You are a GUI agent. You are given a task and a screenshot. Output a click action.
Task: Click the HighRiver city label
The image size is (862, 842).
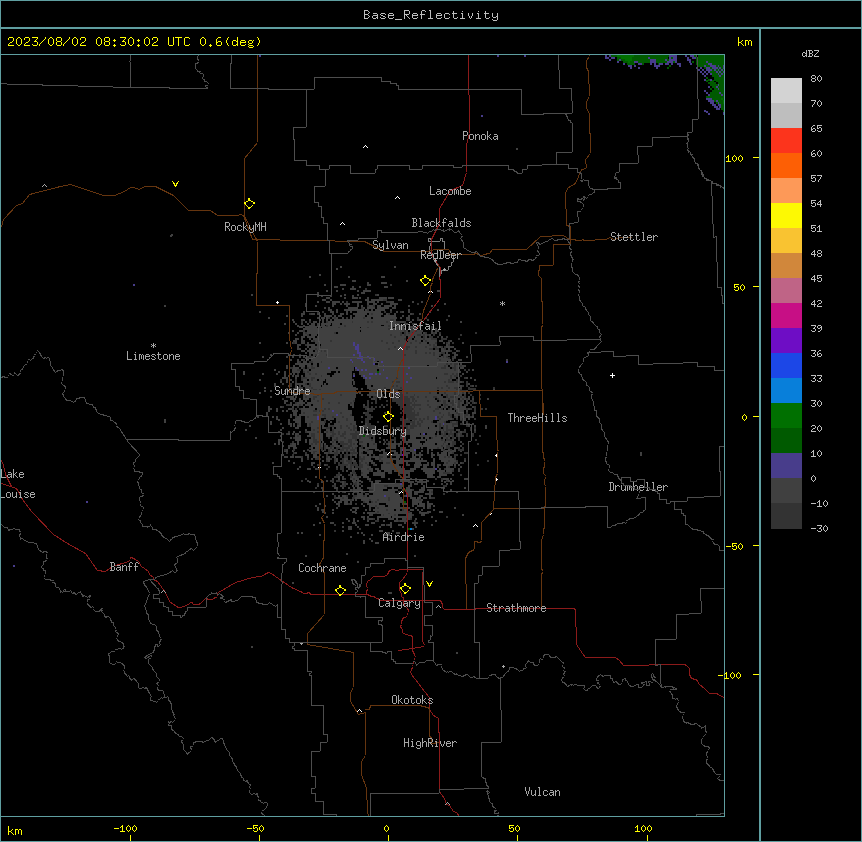coord(430,743)
